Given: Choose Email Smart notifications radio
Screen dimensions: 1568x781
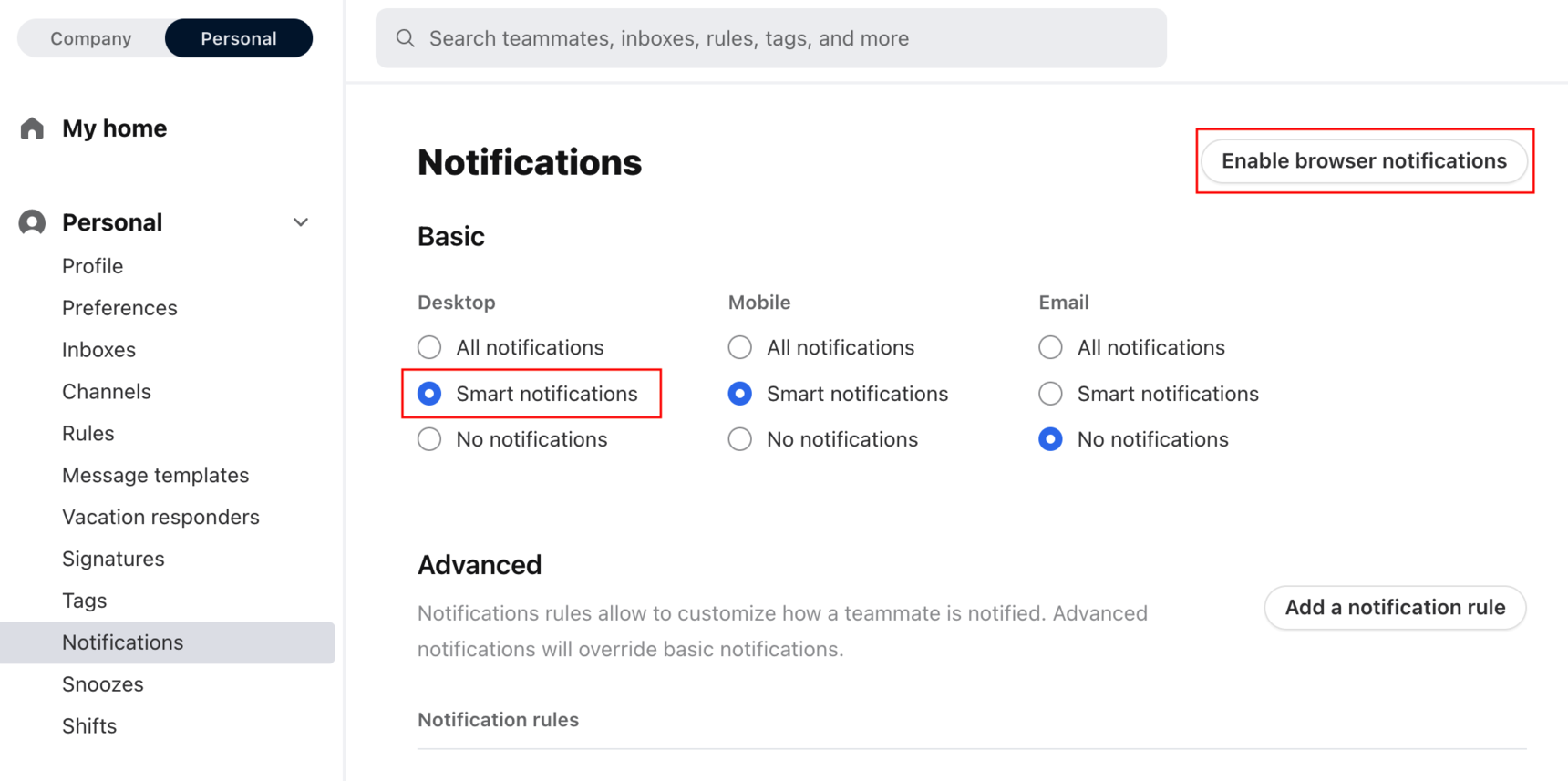Looking at the screenshot, I should click(1050, 394).
